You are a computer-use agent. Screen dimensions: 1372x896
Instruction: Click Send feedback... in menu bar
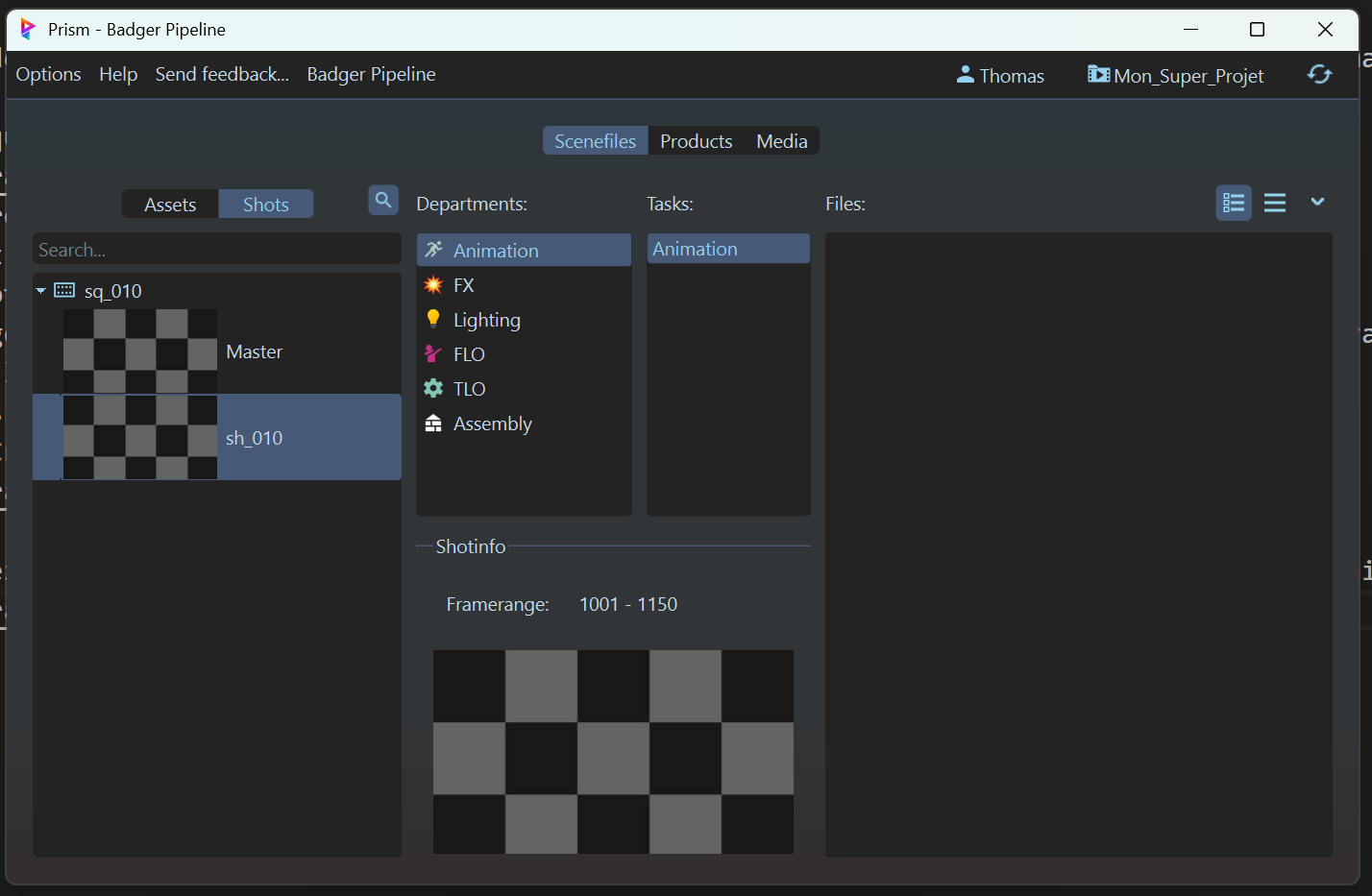(222, 75)
